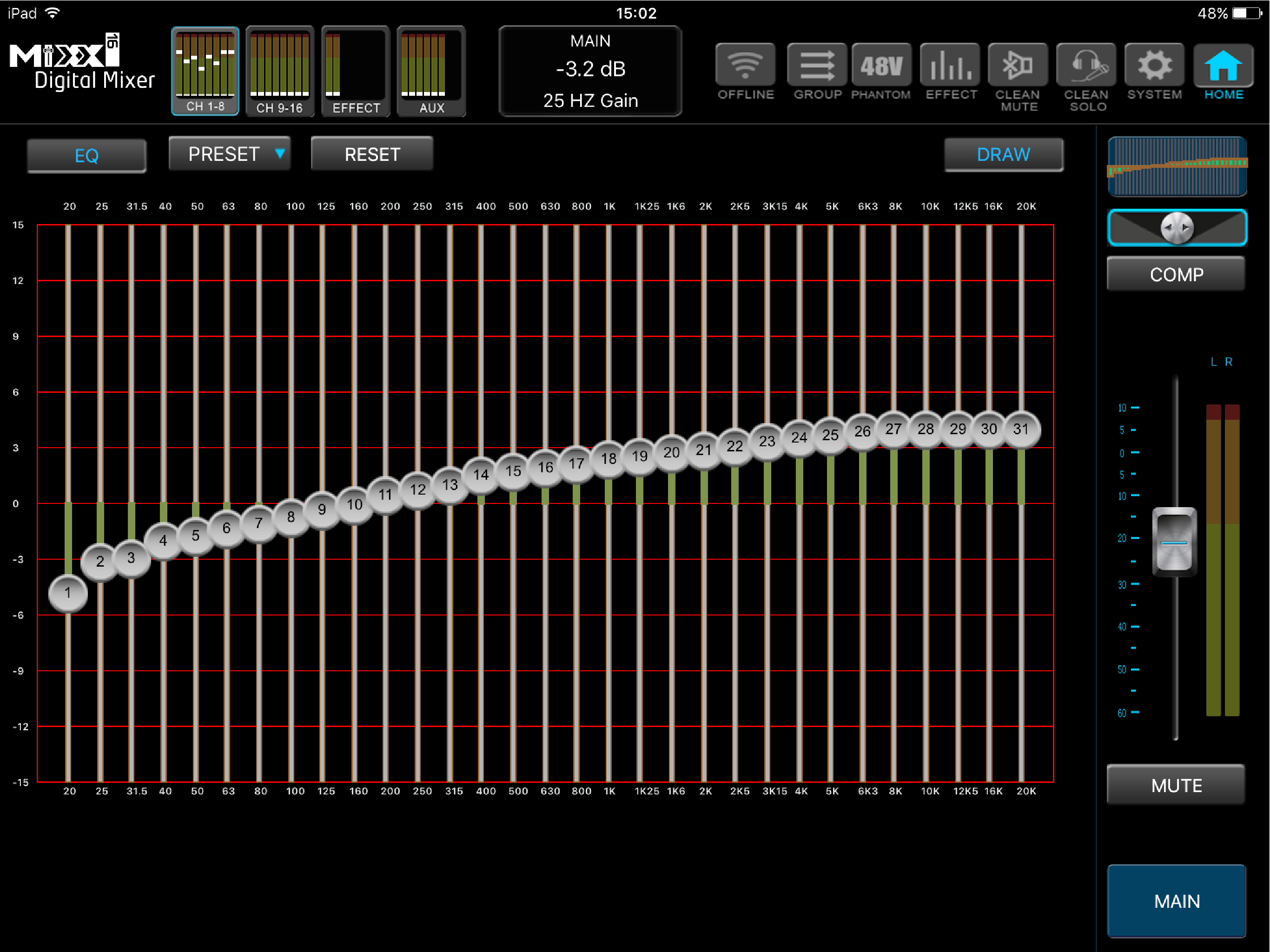Select EQ band knob 29 at 12K5
This screenshot has height=952, width=1270.
958,429
